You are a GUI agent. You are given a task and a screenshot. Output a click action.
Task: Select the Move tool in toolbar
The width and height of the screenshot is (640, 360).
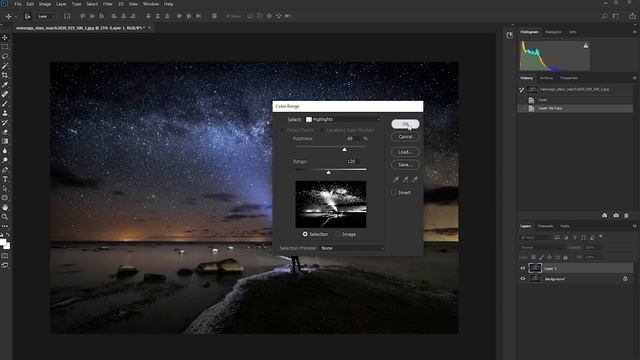tap(5, 38)
